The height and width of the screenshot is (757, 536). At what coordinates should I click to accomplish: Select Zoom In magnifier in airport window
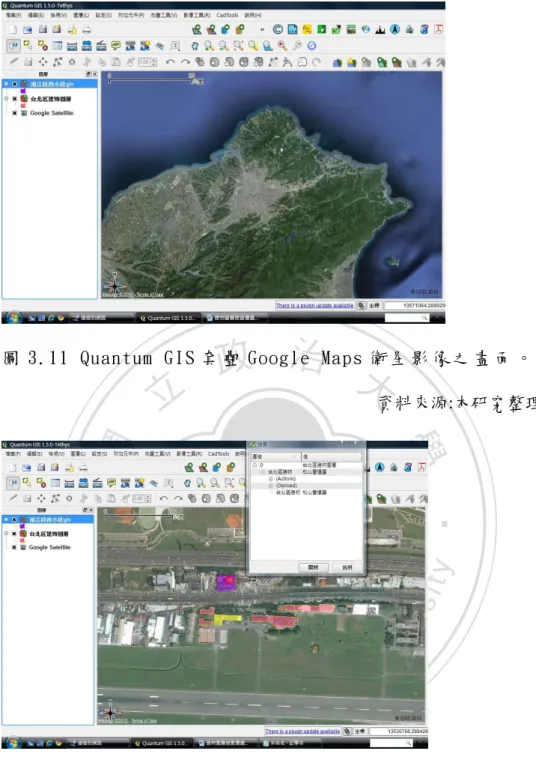pyautogui.click(x=201, y=483)
